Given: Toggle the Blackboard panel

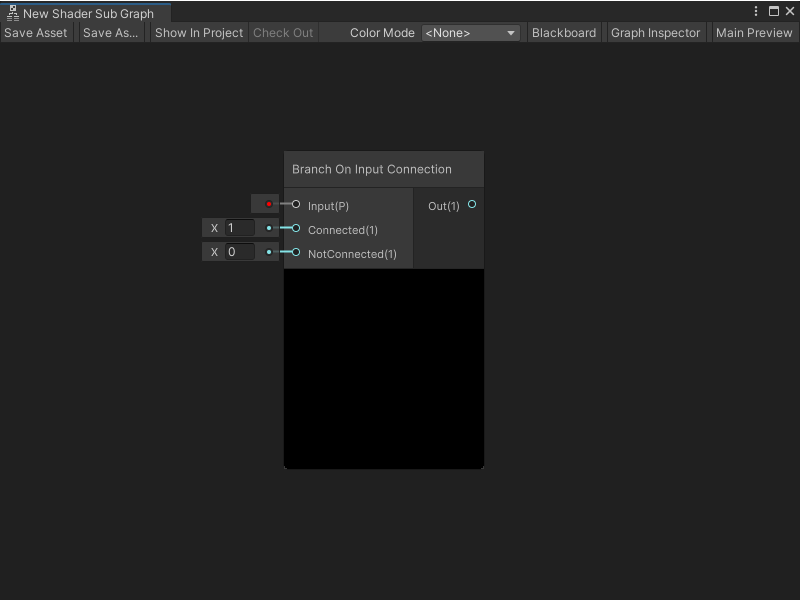Looking at the screenshot, I should point(564,32).
